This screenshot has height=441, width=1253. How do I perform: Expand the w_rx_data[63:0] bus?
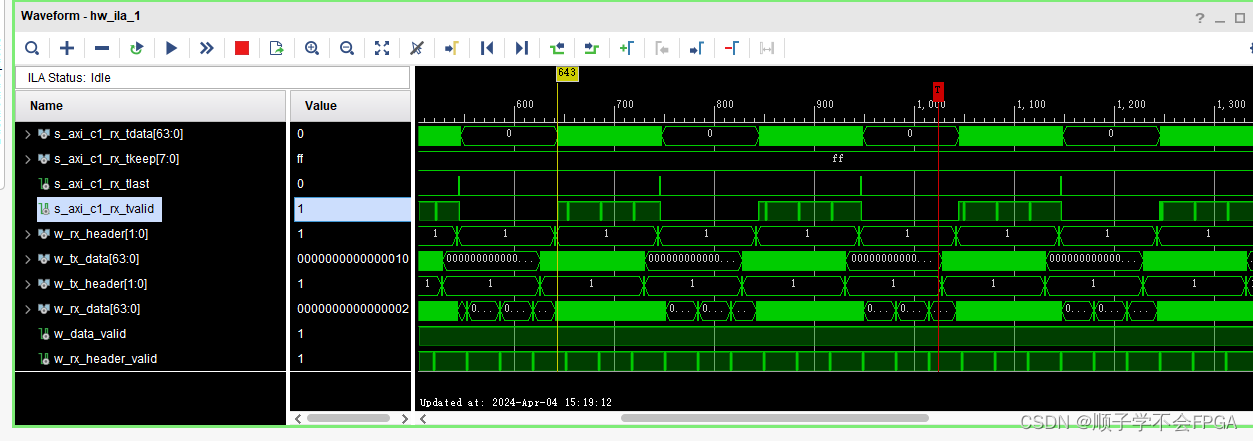pyautogui.click(x=28, y=308)
